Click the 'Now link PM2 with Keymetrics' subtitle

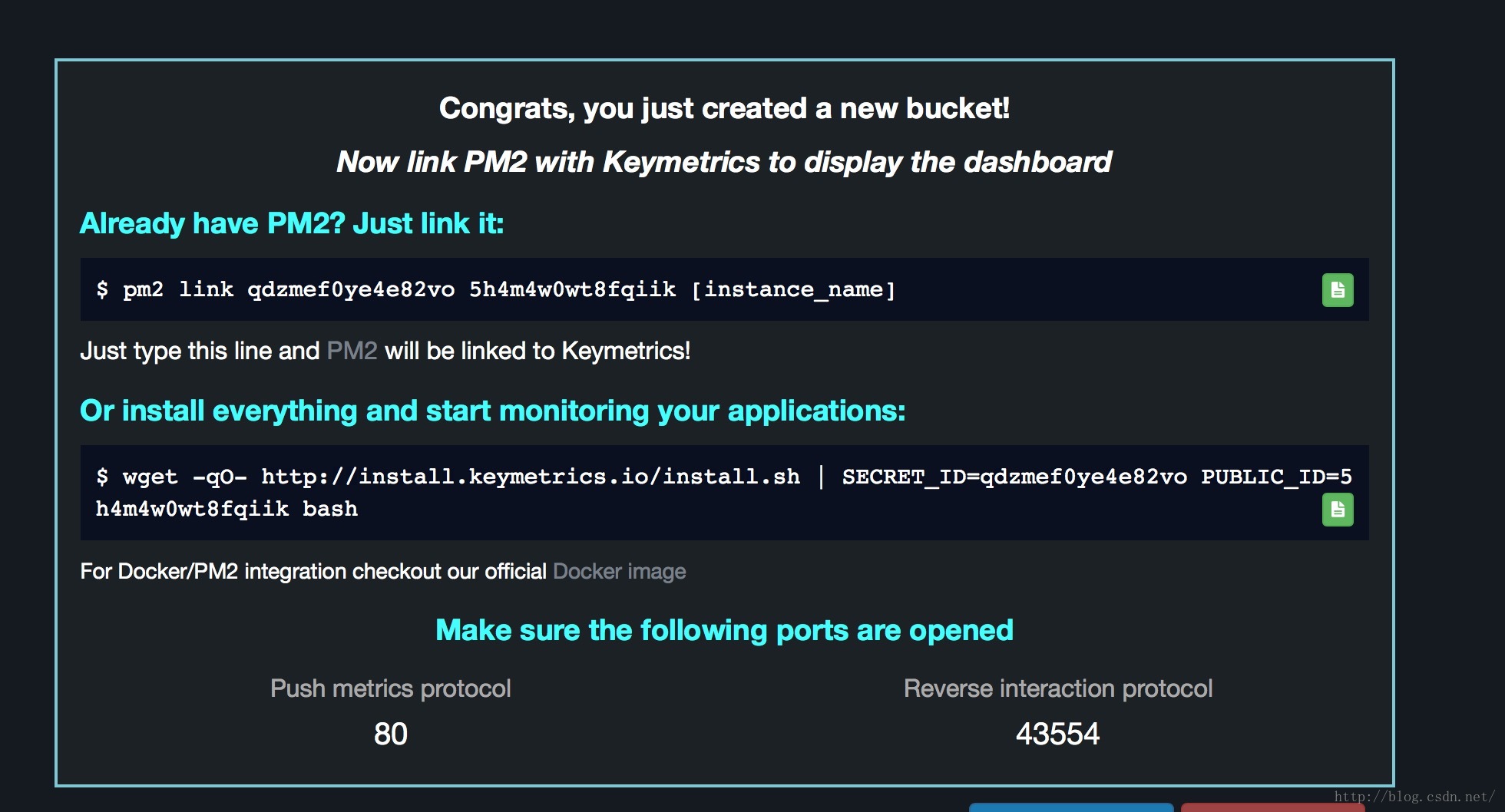(x=724, y=163)
